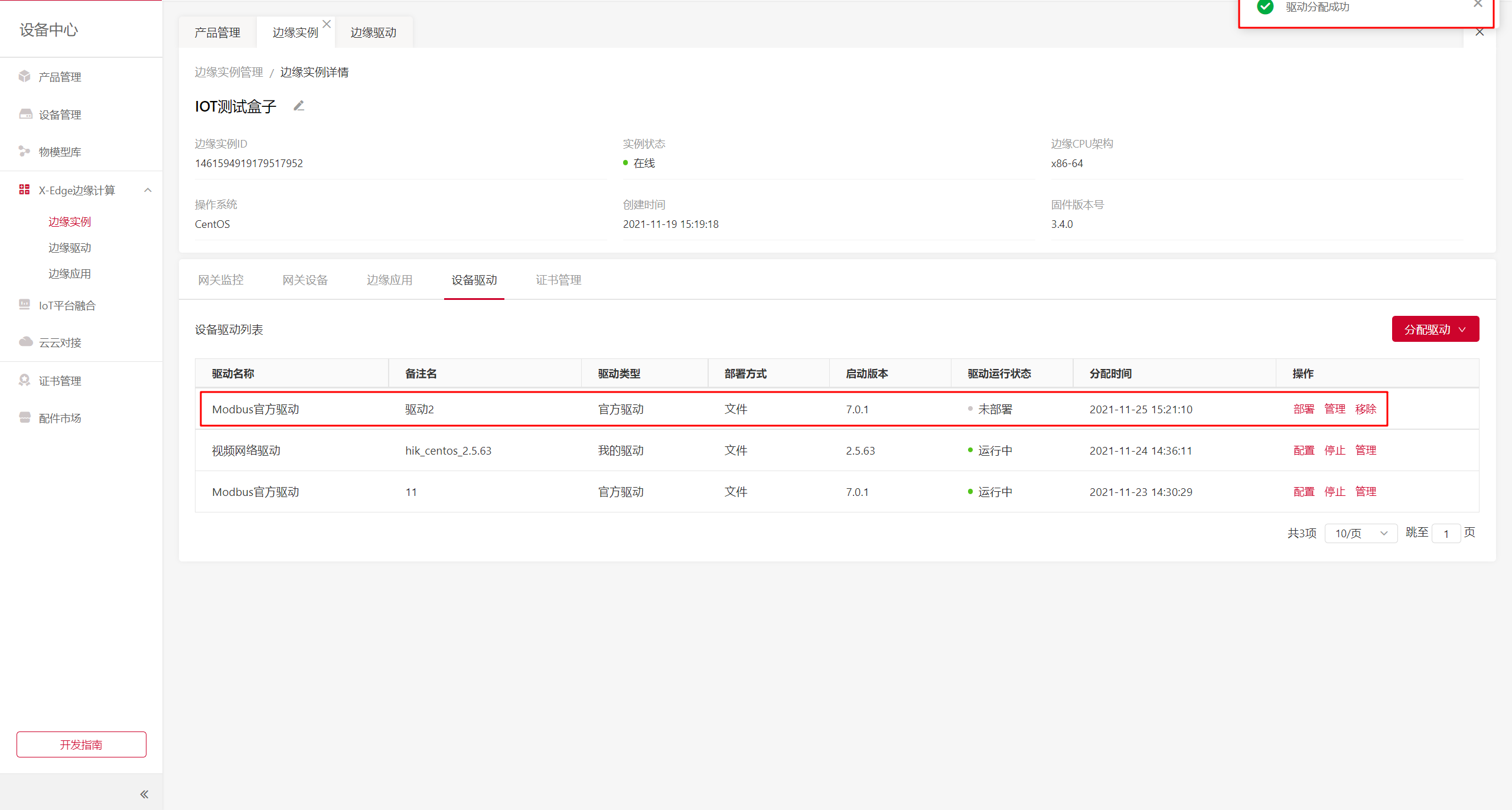Screen dimensions: 1512x810
Task: Click the 跳至 page number input field
Action: tap(1445, 533)
